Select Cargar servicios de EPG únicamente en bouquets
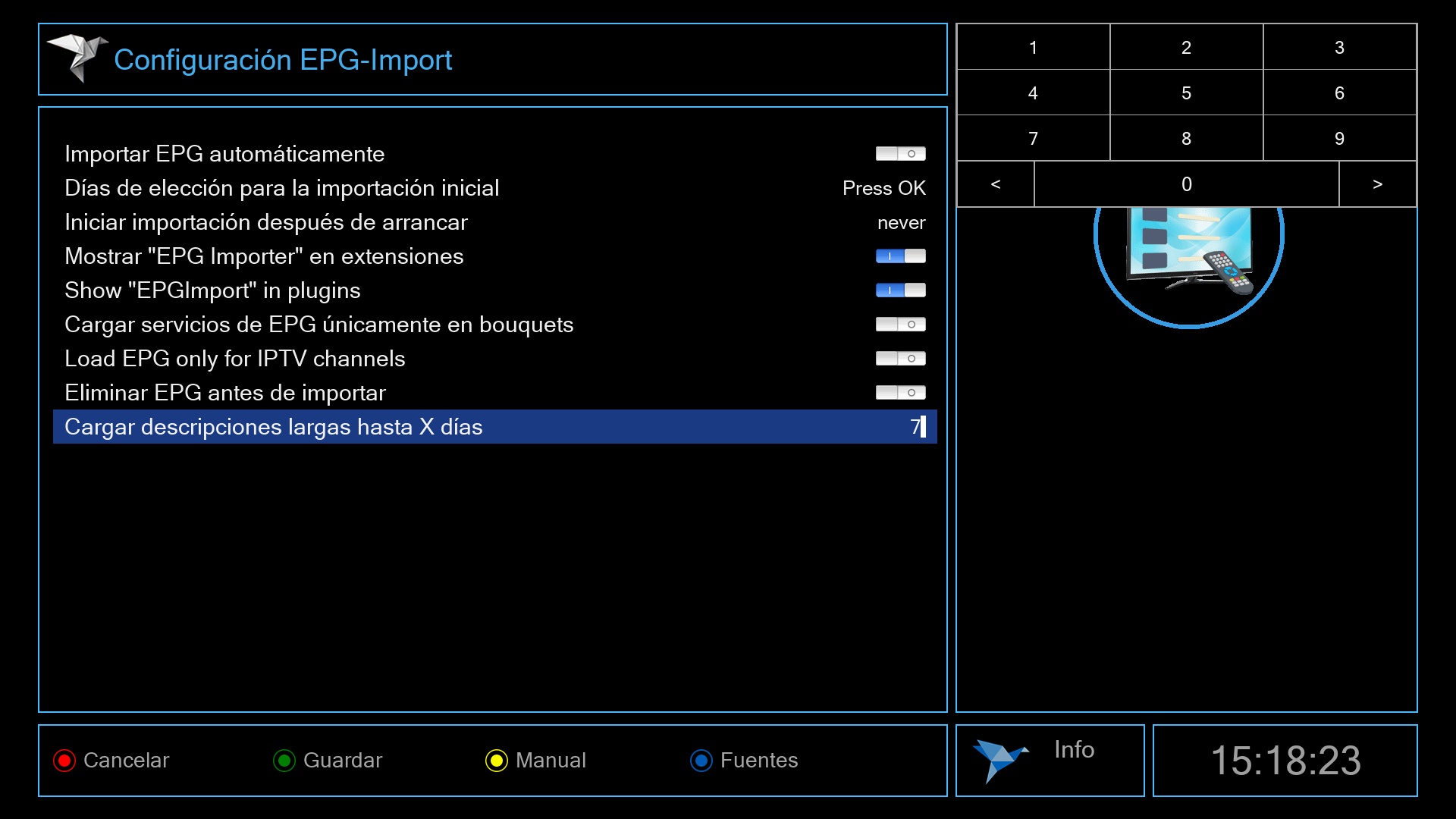Viewport: 1456px width, 819px height. pos(318,325)
